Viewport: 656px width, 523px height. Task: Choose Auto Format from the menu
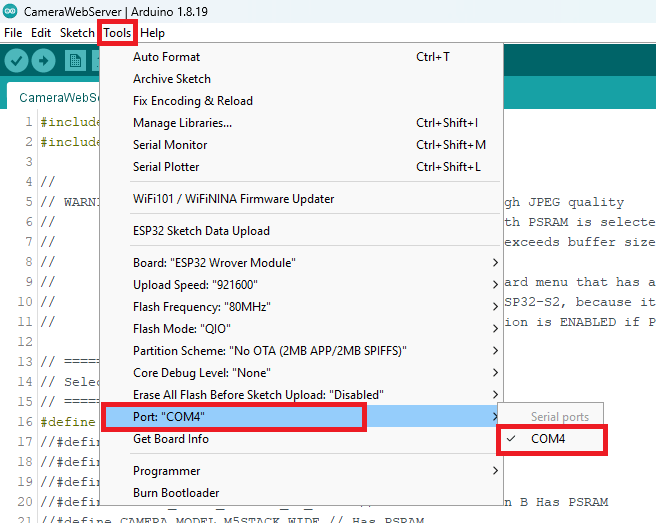166,57
